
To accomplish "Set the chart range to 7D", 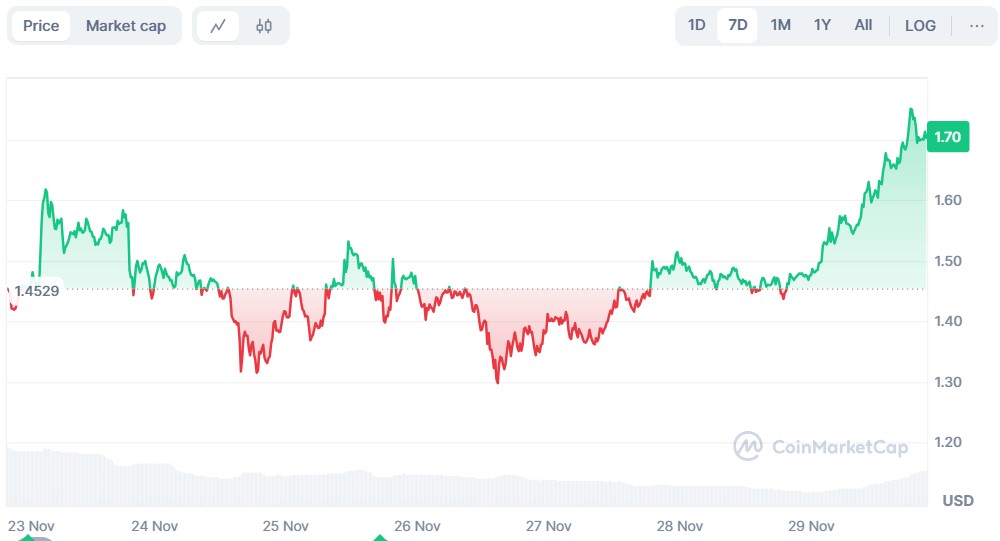I will point(738,26).
